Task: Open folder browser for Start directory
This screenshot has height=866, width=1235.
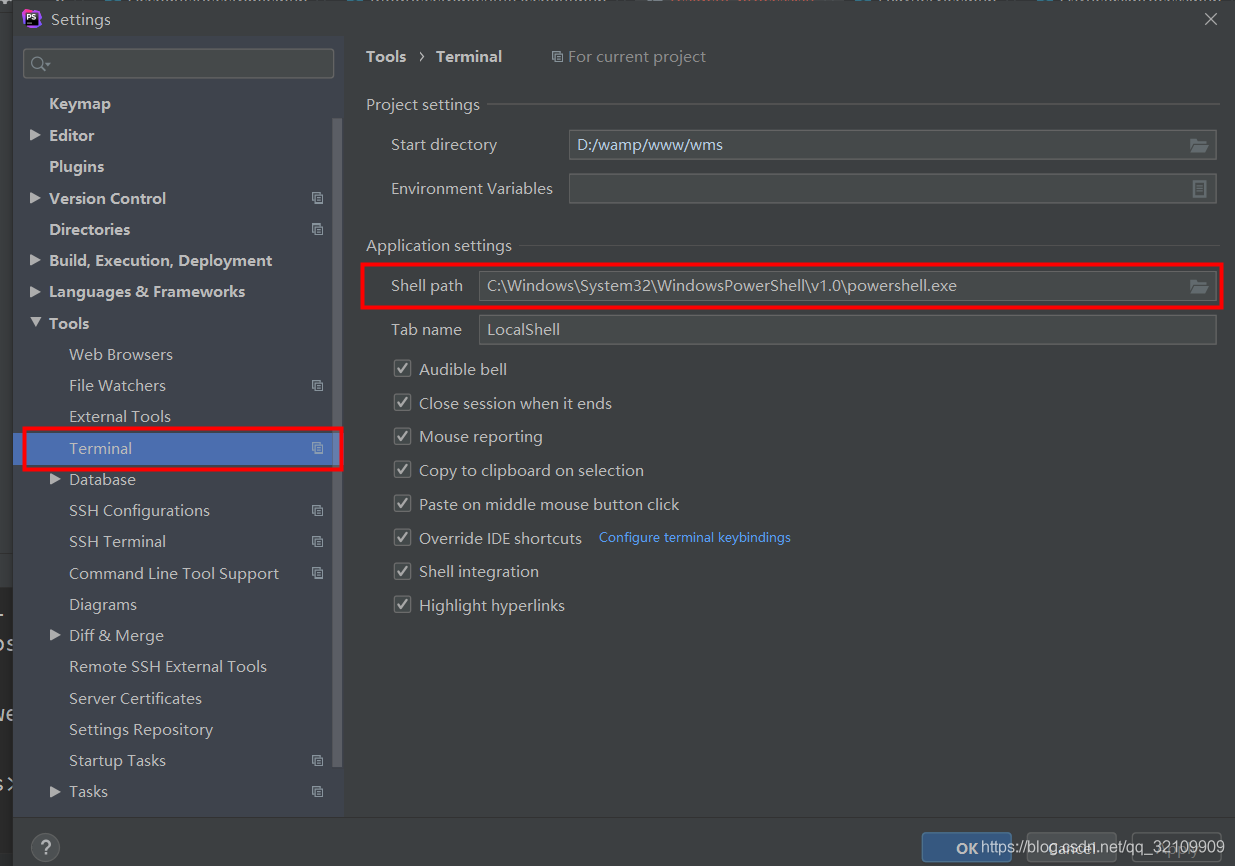Action: coord(1199,145)
